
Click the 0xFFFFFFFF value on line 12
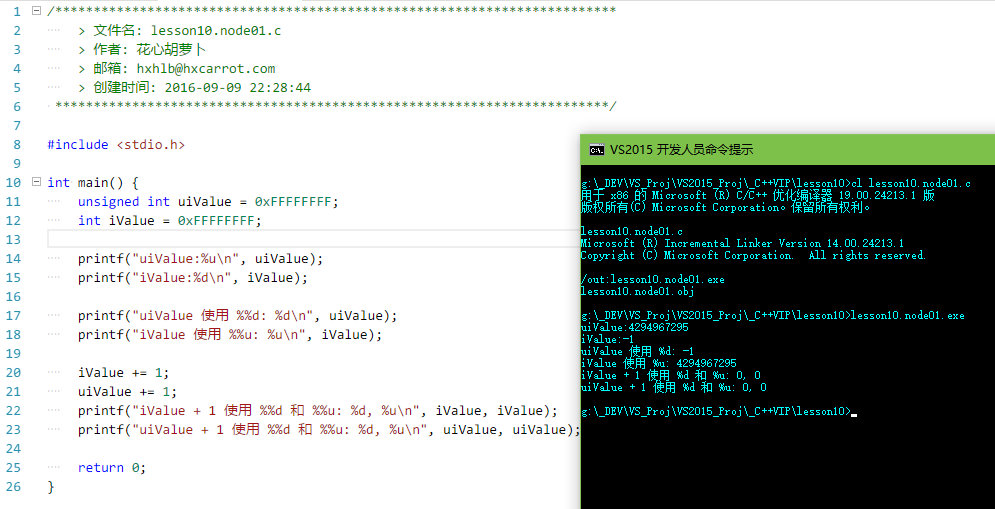tap(219, 221)
